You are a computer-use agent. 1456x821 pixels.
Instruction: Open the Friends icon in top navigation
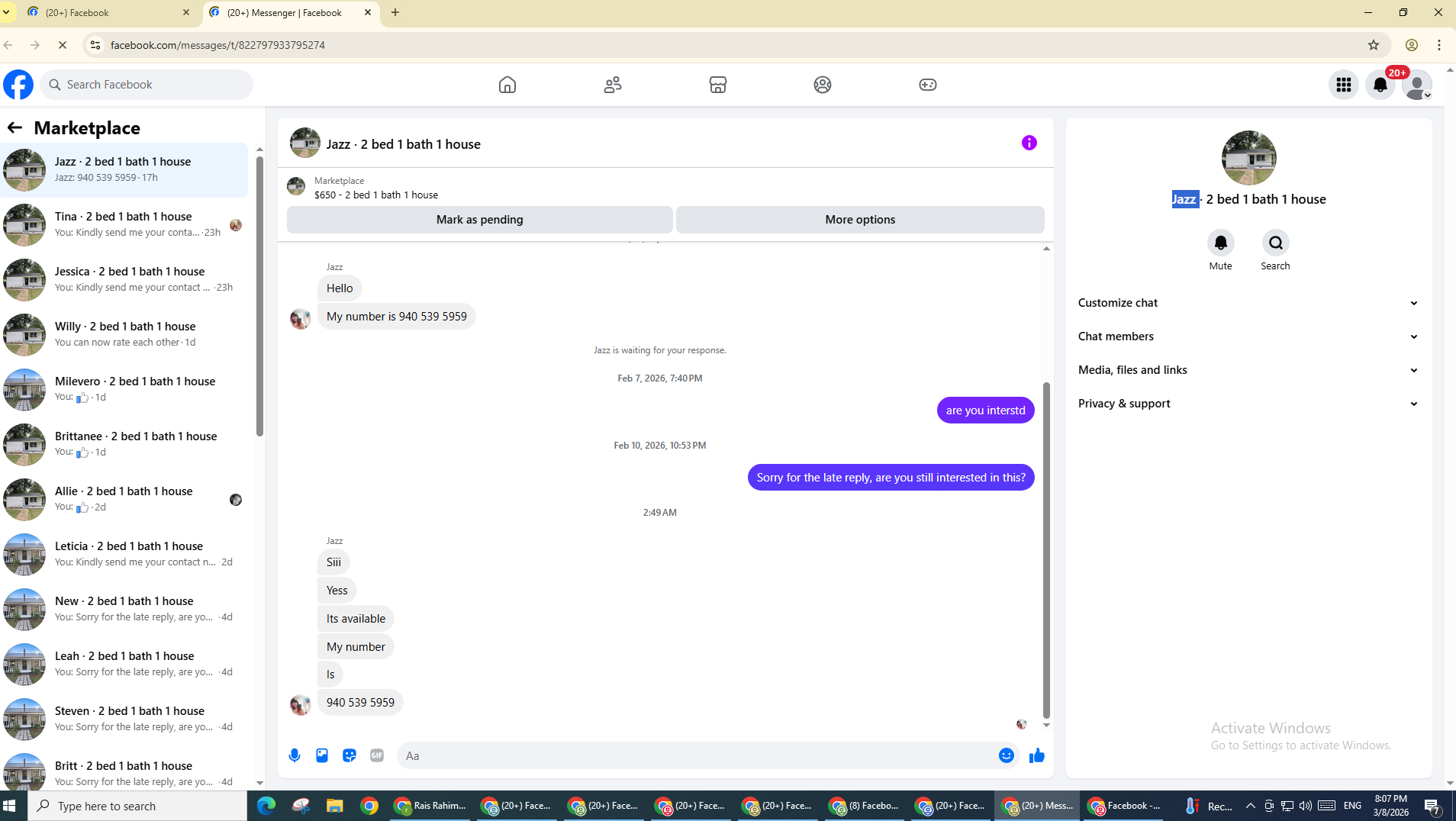tap(613, 85)
